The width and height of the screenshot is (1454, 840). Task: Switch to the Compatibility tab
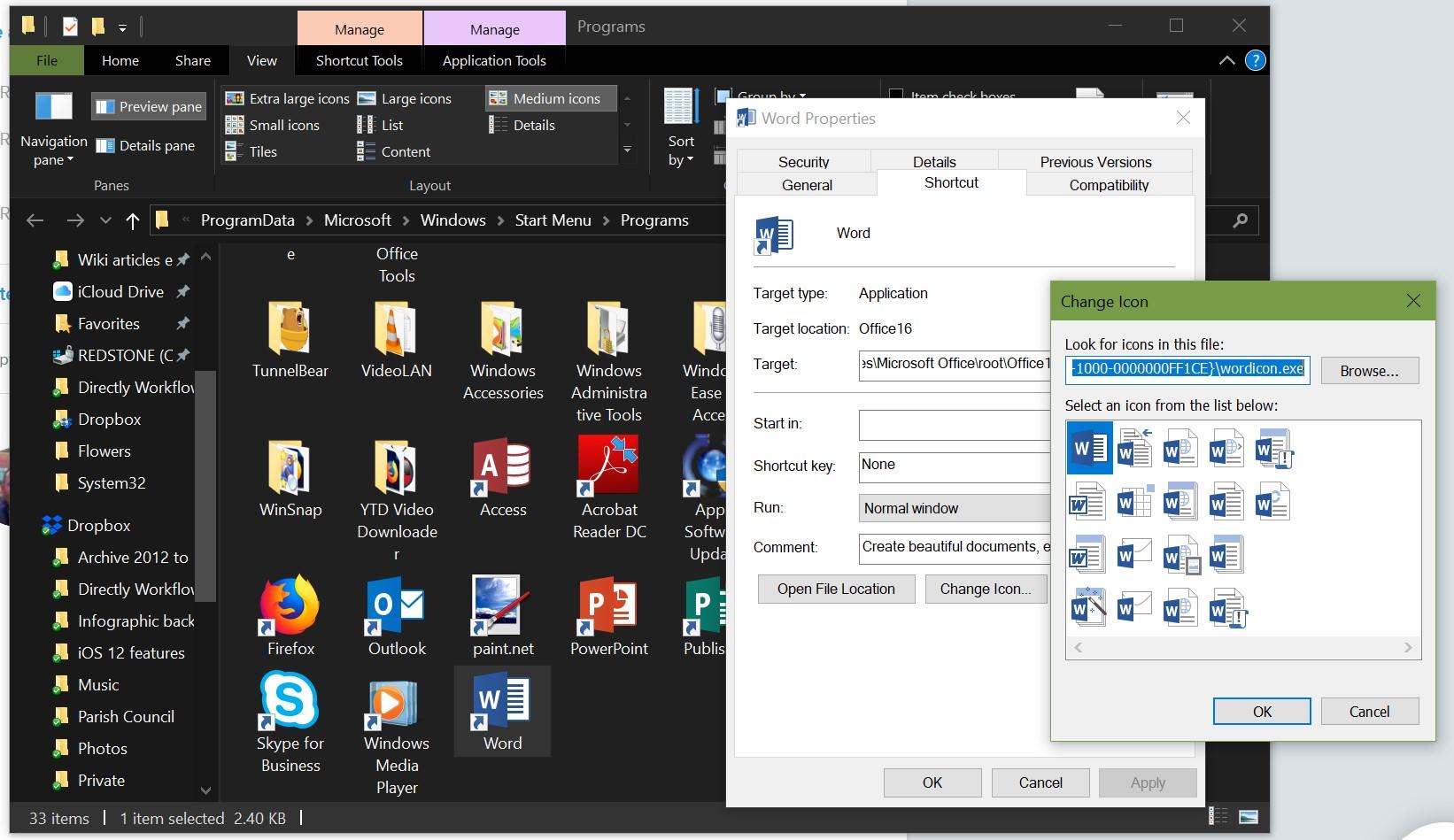(x=1109, y=185)
